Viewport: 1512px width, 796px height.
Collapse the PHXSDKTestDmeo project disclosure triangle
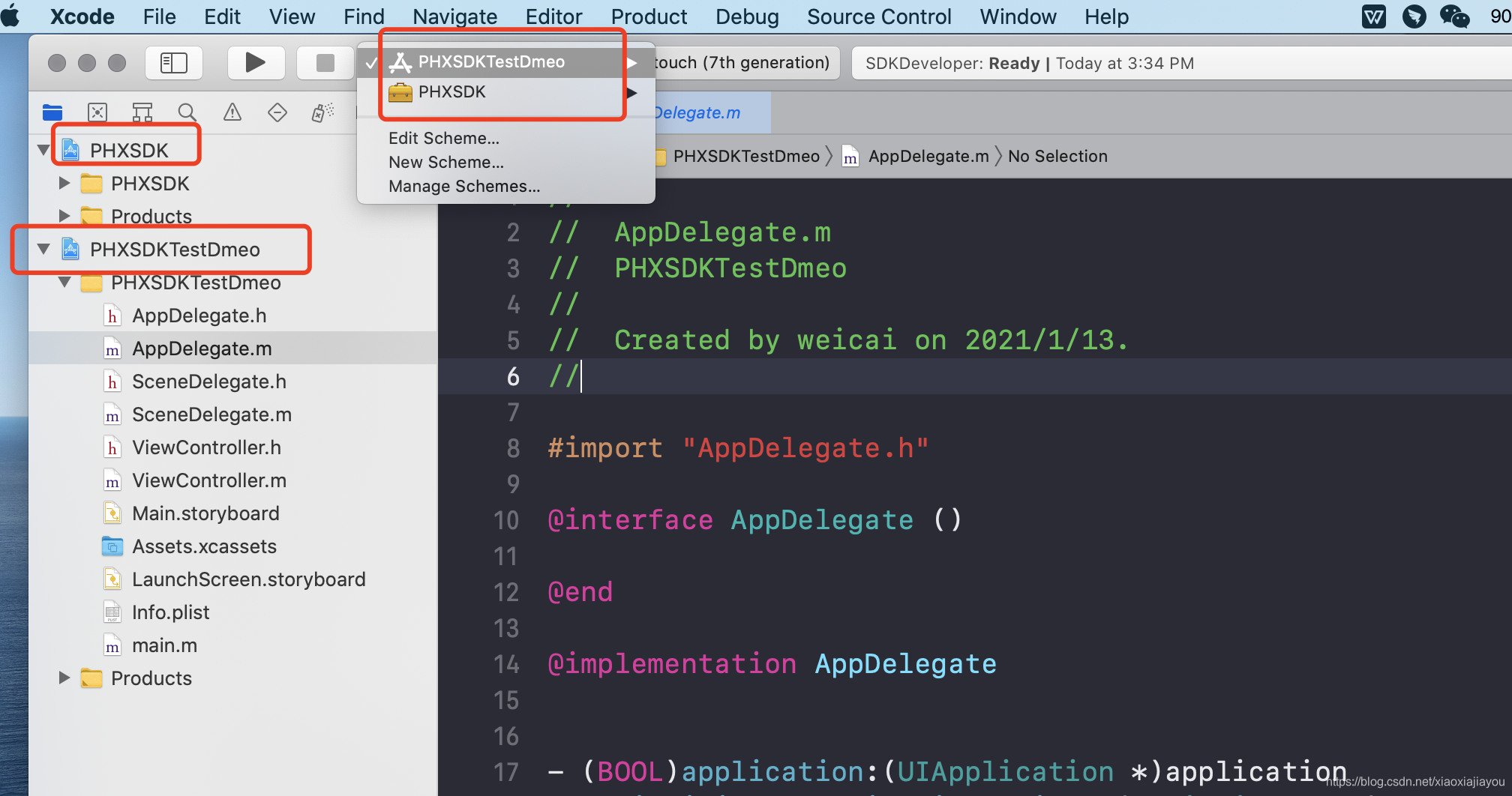43,249
